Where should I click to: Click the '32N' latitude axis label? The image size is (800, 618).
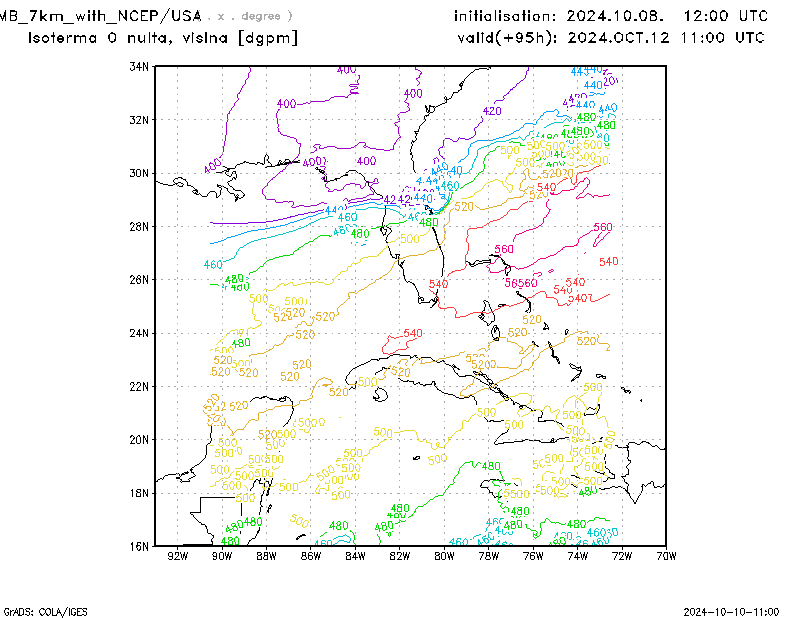coord(139,120)
